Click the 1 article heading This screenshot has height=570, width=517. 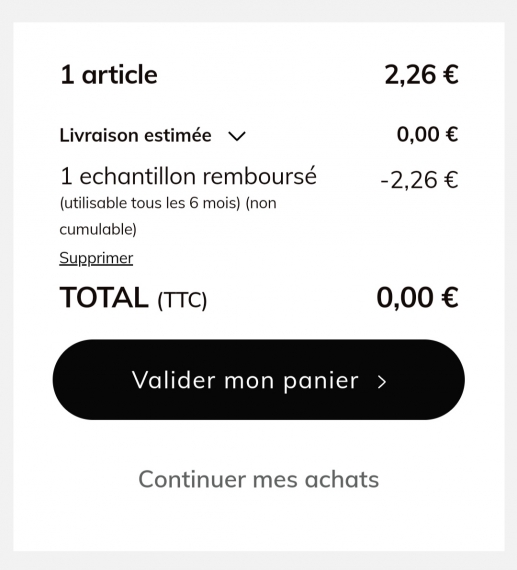pos(109,75)
